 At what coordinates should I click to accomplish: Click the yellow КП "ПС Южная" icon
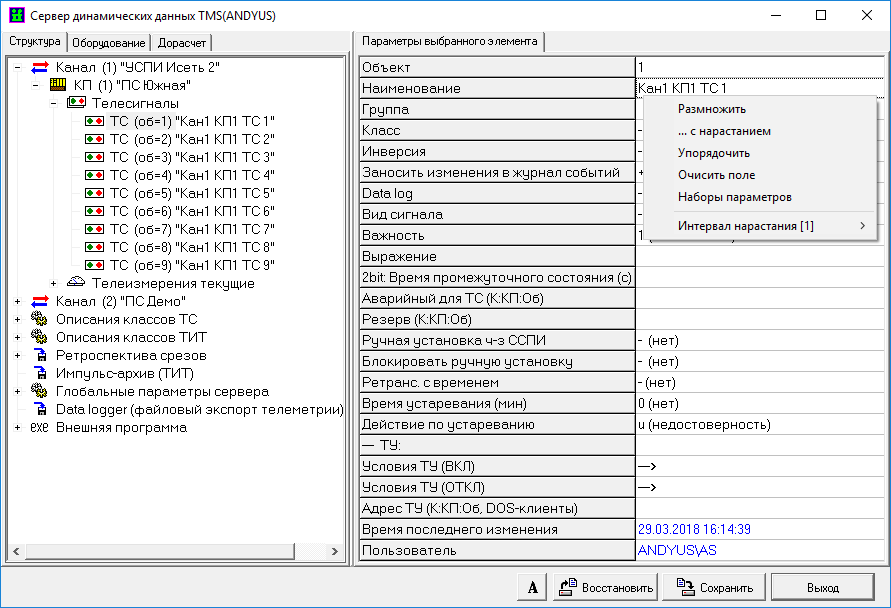coord(58,85)
